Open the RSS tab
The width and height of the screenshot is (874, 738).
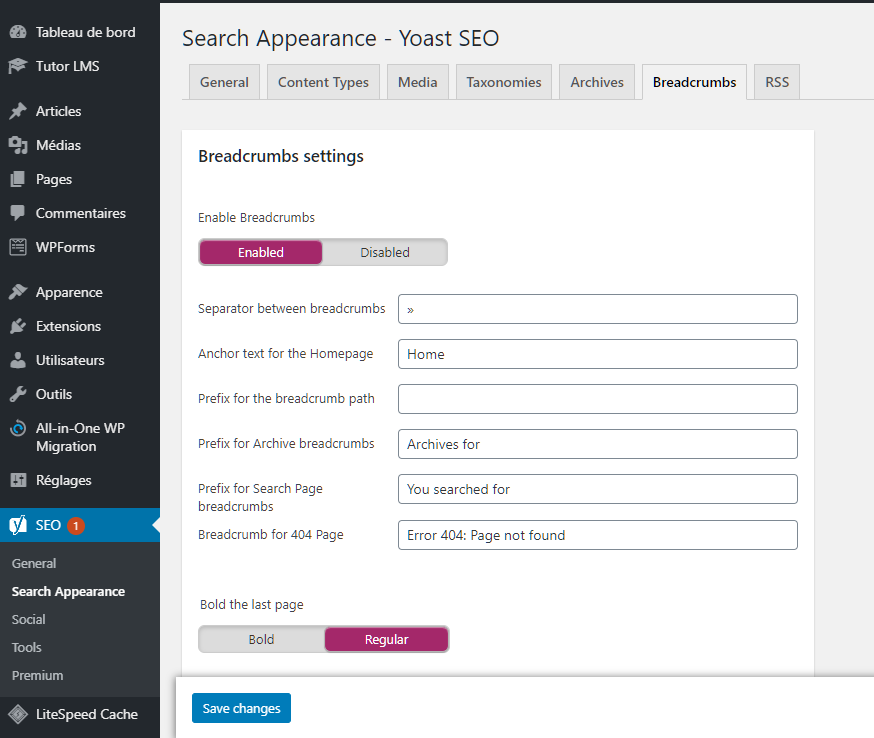coord(776,81)
